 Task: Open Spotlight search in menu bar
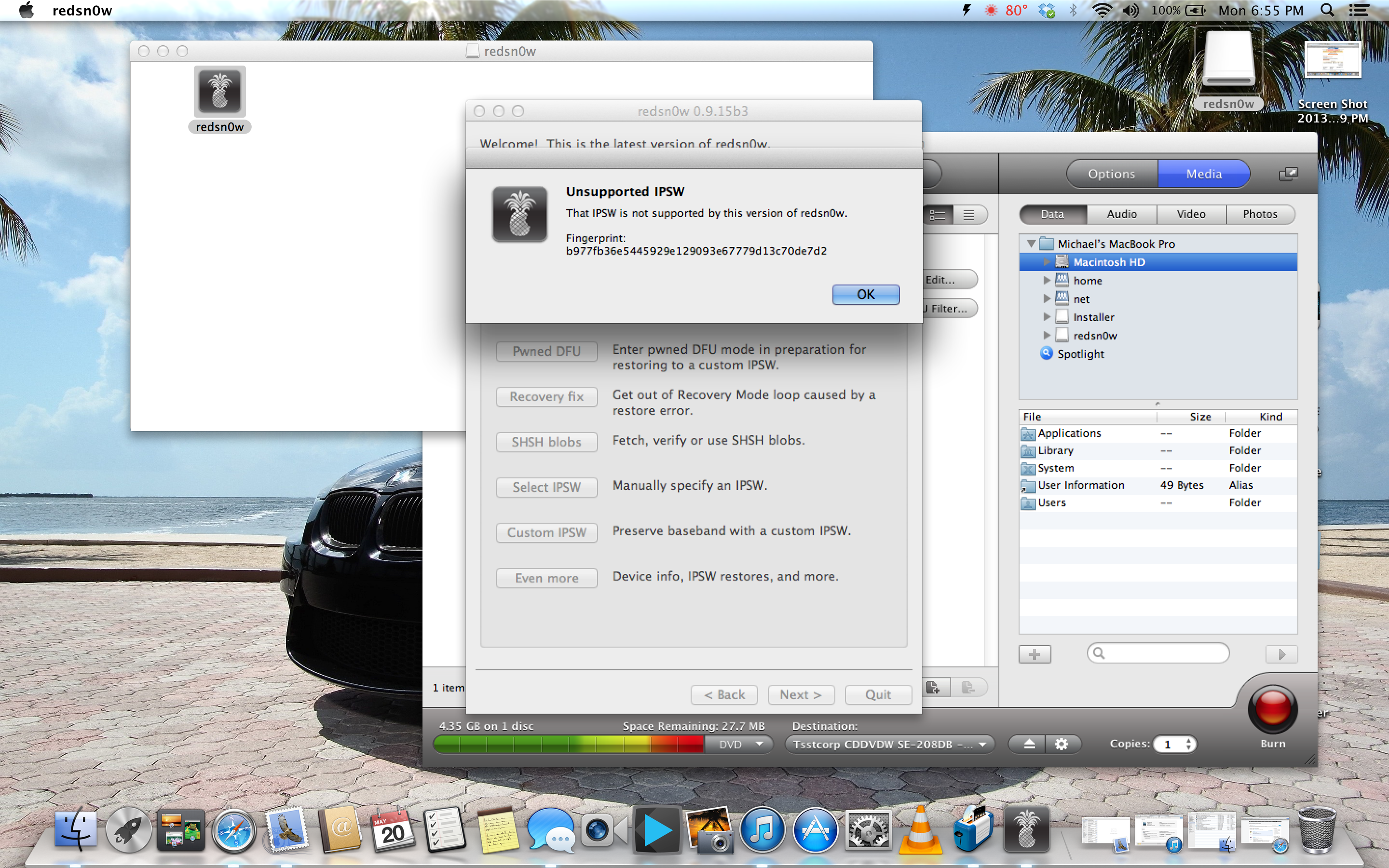[1327, 10]
